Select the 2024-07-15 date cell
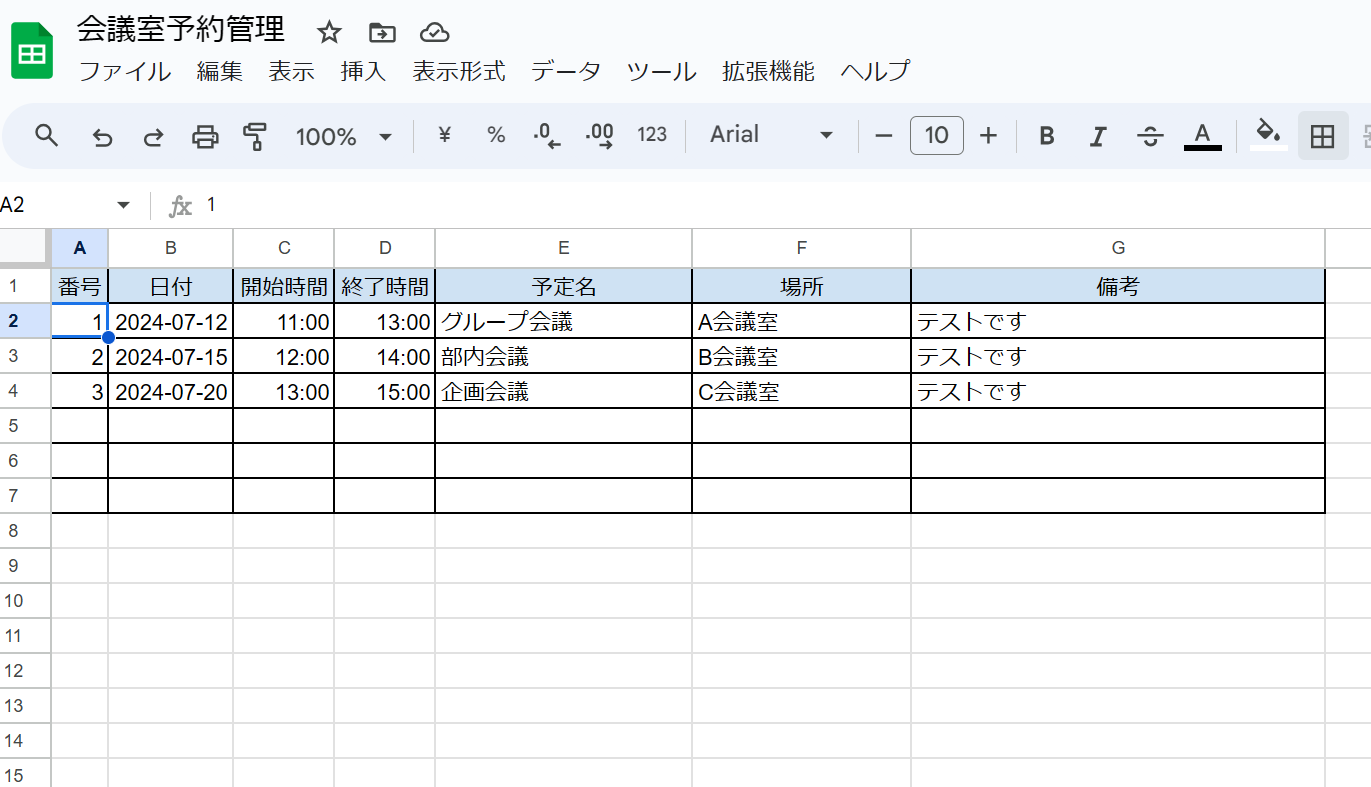Image resolution: width=1371 pixels, height=787 pixels. click(x=171, y=356)
